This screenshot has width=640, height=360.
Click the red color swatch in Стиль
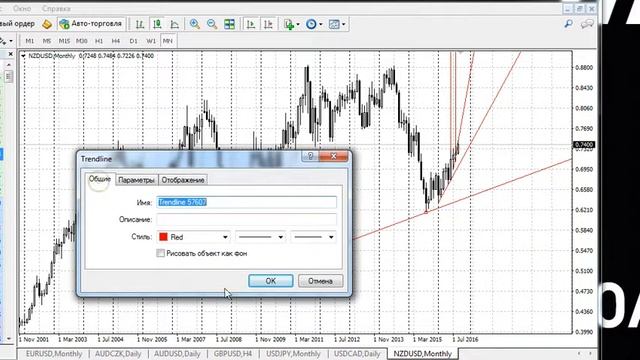[x=163, y=237]
